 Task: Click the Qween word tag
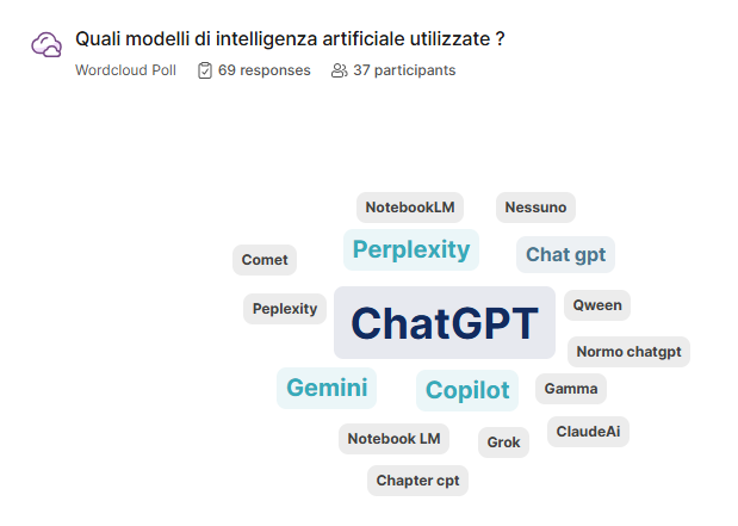[597, 305]
